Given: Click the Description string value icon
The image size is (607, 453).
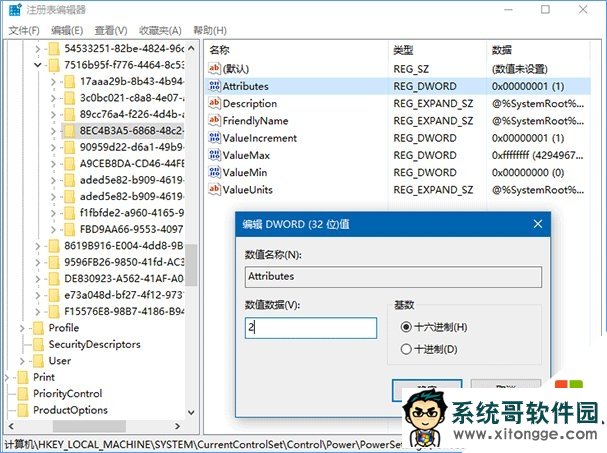Looking at the screenshot, I should pyautogui.click(x=214, y=103).
